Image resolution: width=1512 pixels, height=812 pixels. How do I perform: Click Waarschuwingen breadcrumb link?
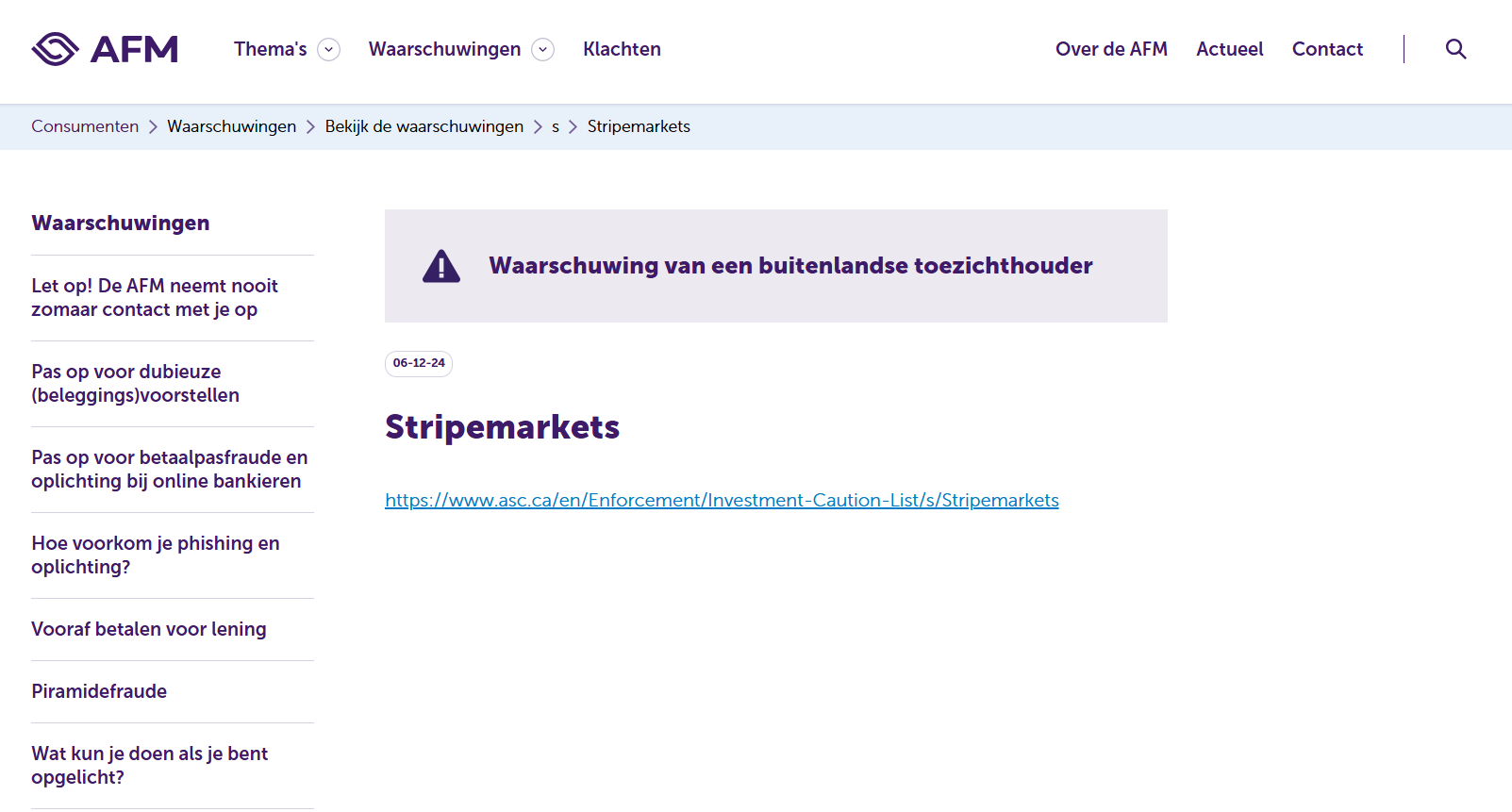231,126
